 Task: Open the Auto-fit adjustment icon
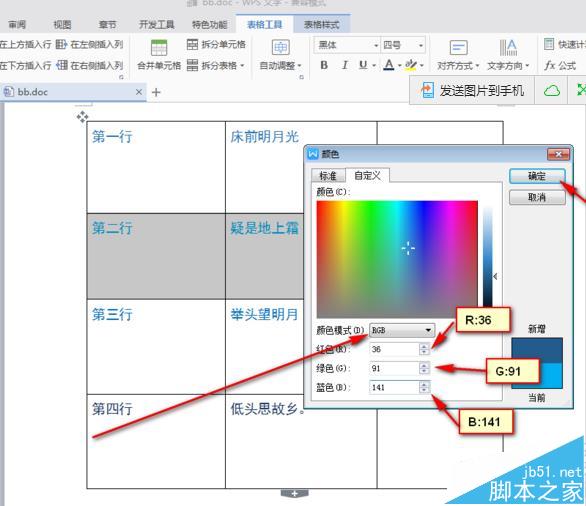tap(280, 47)
